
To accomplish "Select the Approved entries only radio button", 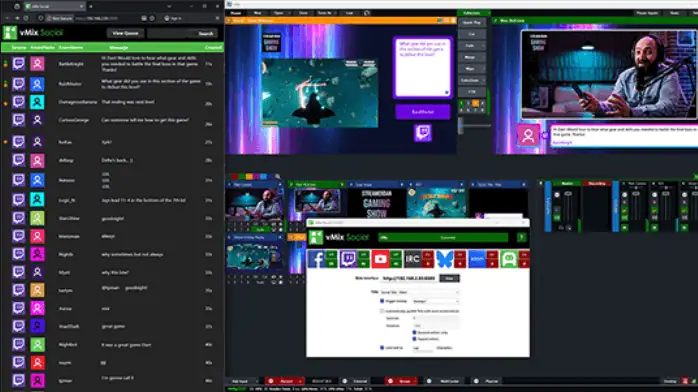I will (x=414, y=332).
